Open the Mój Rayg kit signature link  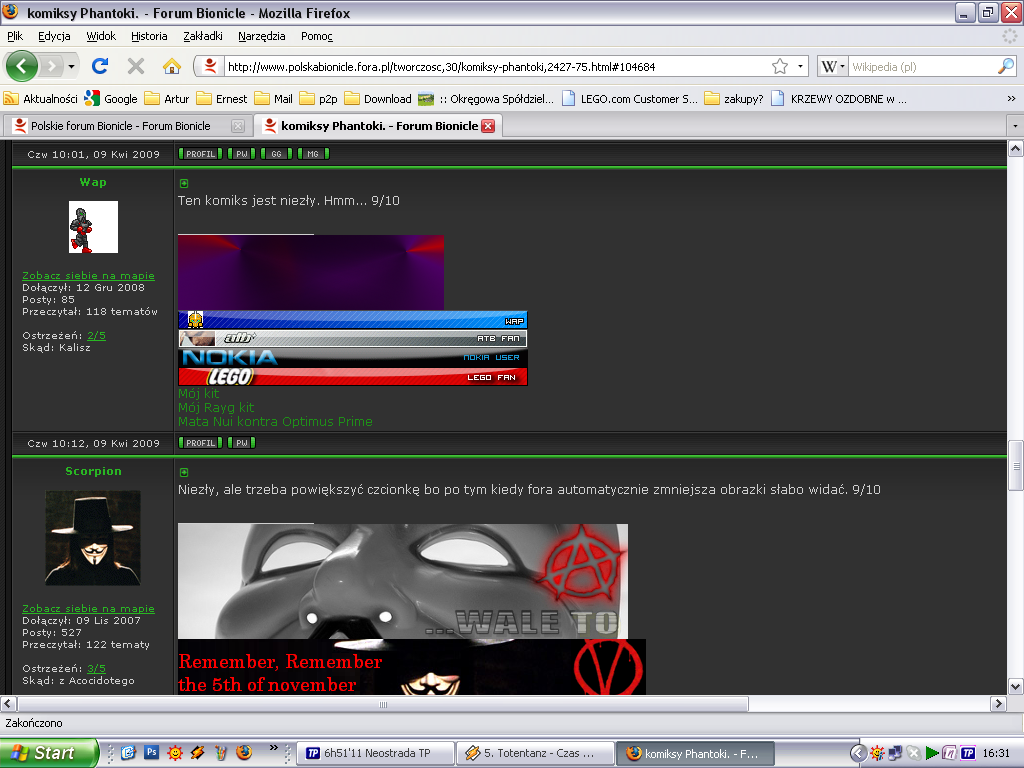tap(216, 408)
